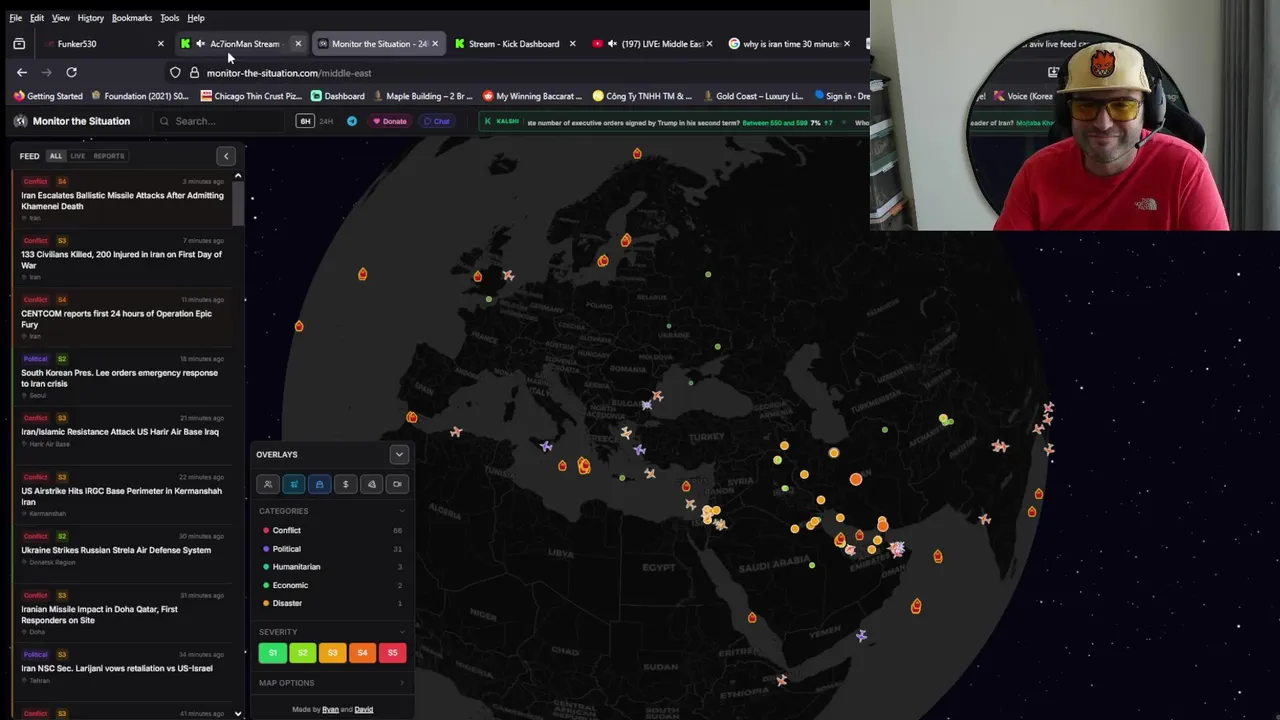This screenshot has height=720, width=1280.
Task: Toggle the Humanitarian category filter
Action: click(331, 567)
